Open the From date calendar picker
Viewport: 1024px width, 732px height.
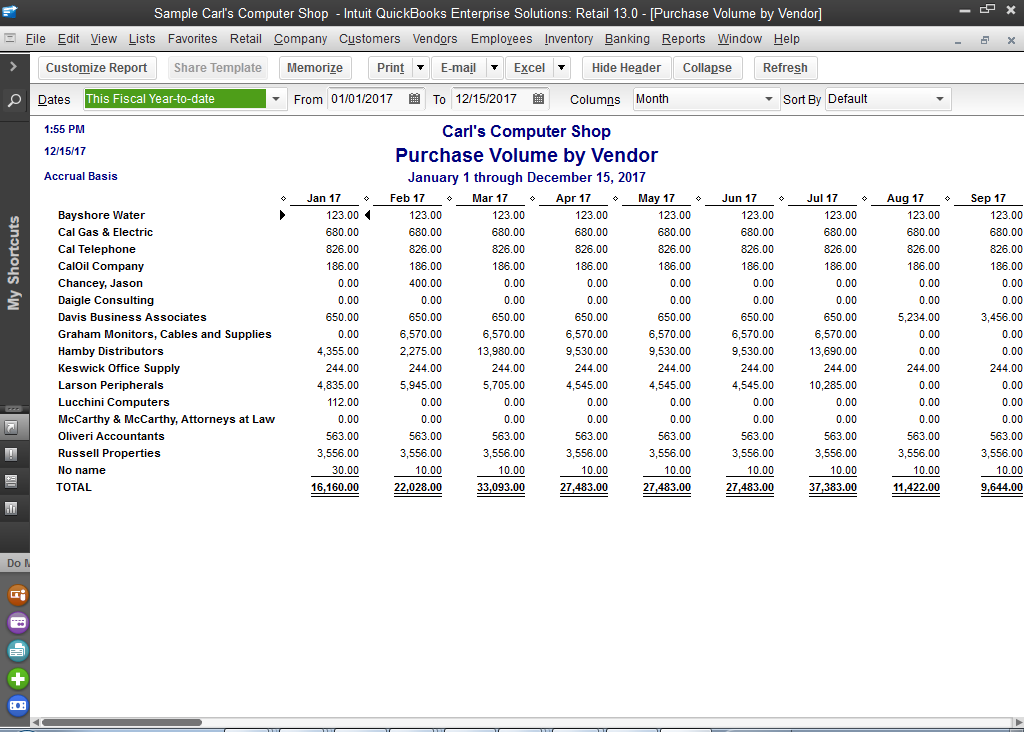[x=414, y=99]
